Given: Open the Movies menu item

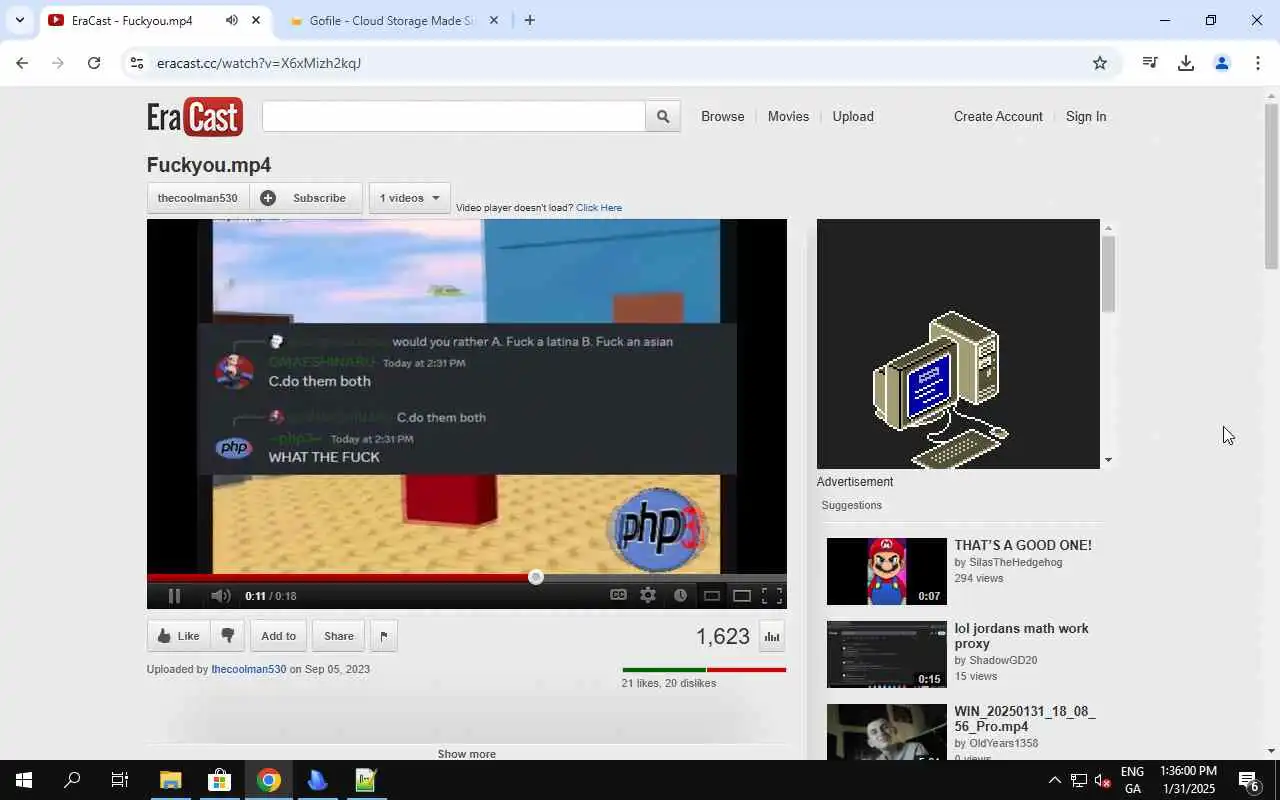Looking at the screenshot, I should (x=788, y=117).
